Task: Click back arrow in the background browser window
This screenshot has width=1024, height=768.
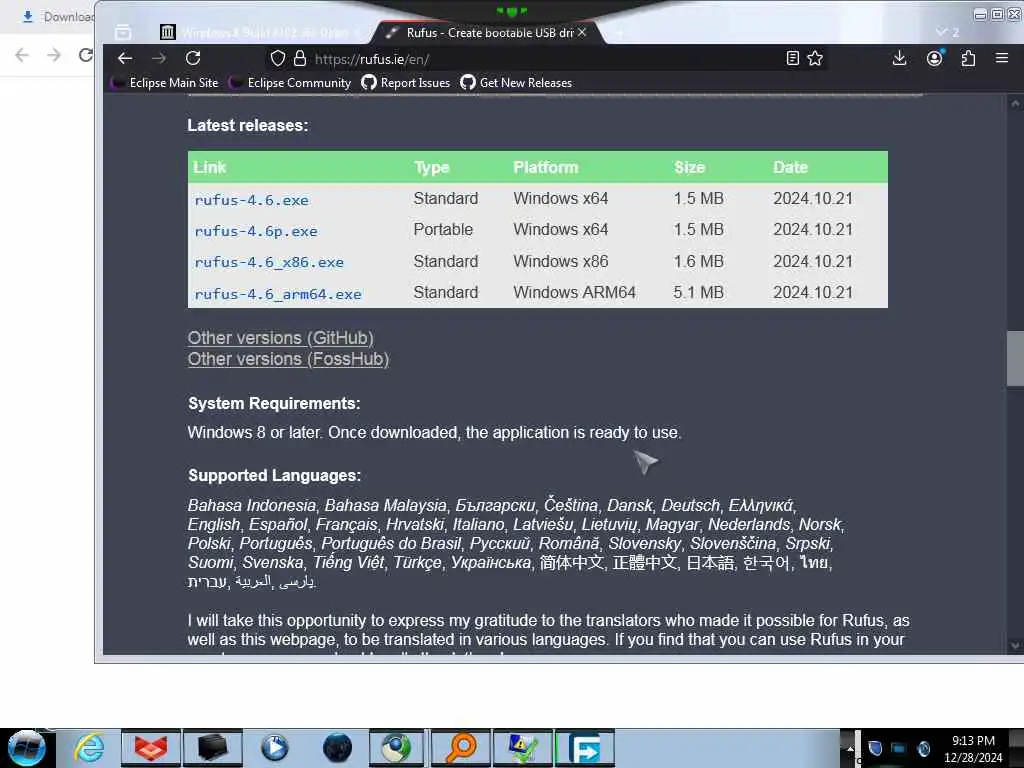Action: 22,56
